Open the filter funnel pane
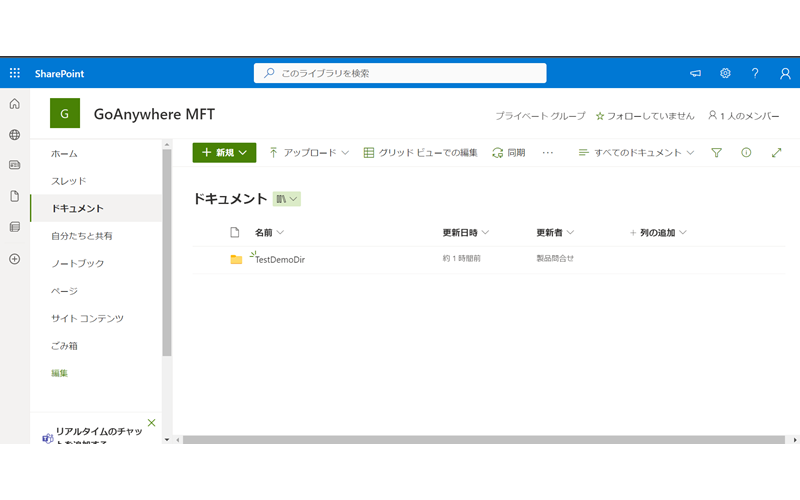The width and height of the screenshot is (800, 500). pos(716,153)
